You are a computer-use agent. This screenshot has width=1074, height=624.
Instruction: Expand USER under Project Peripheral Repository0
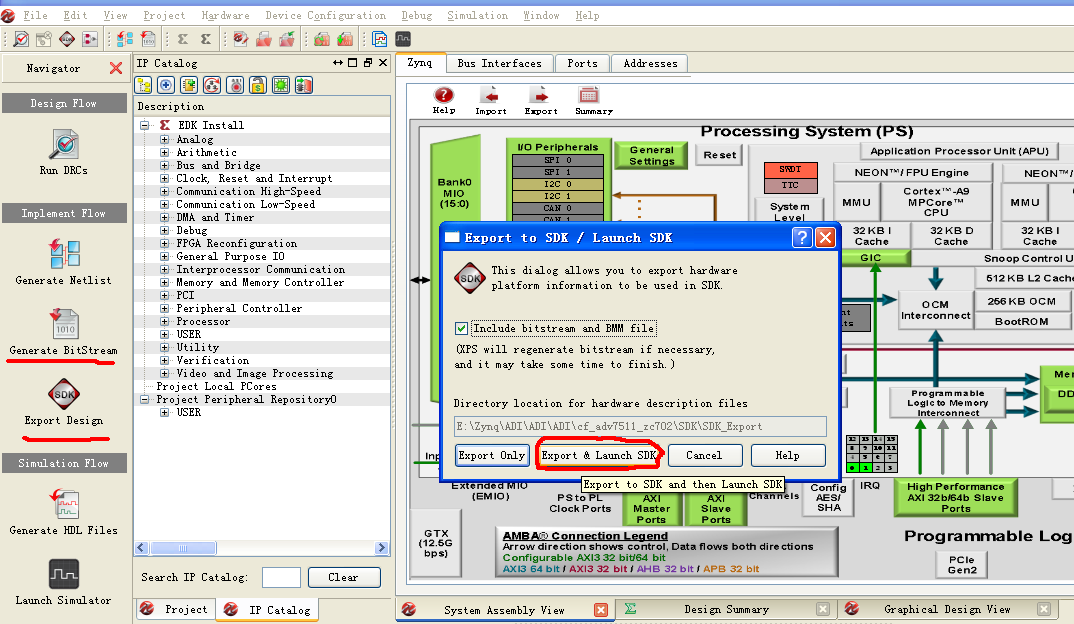tap(164, 412)
